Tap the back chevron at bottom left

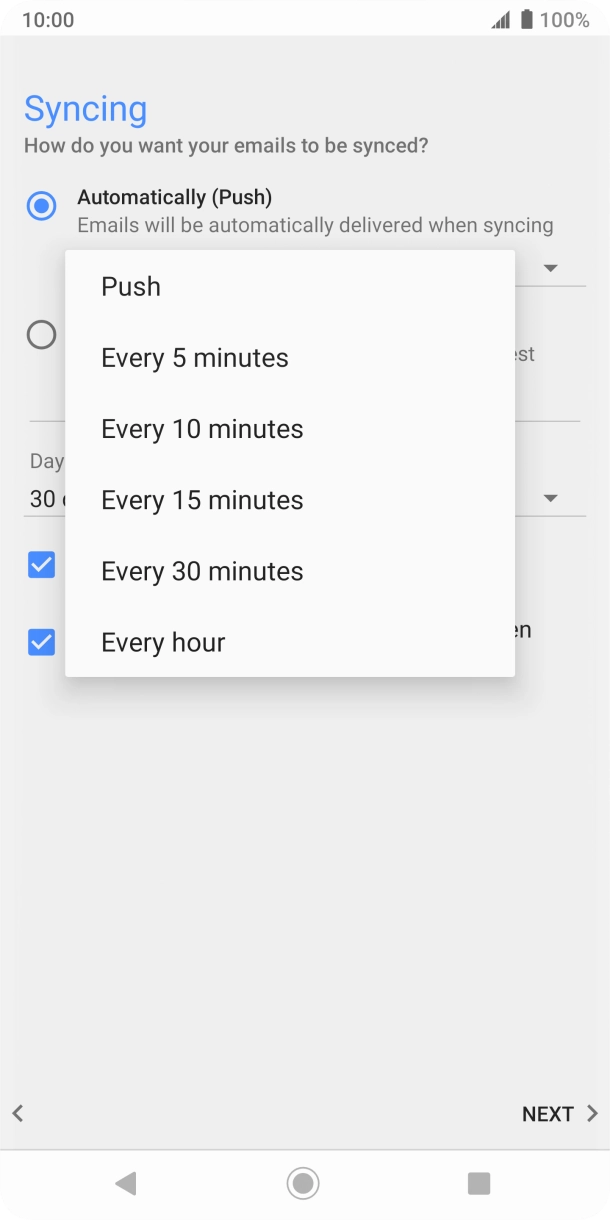[17, 1113]
